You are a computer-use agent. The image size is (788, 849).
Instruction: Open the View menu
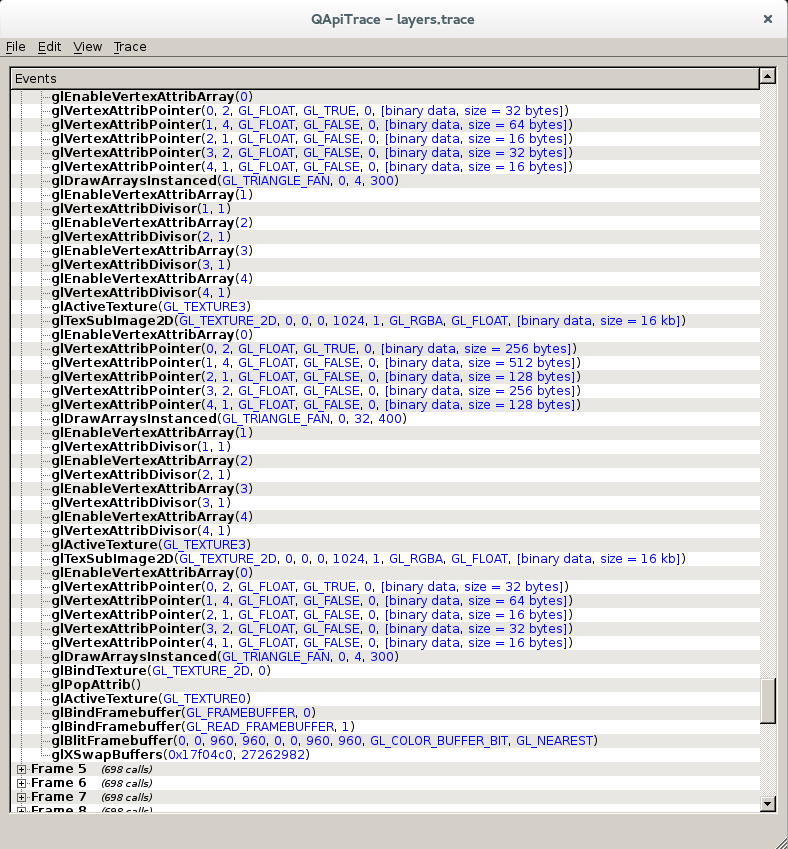(x=88, y=47)
